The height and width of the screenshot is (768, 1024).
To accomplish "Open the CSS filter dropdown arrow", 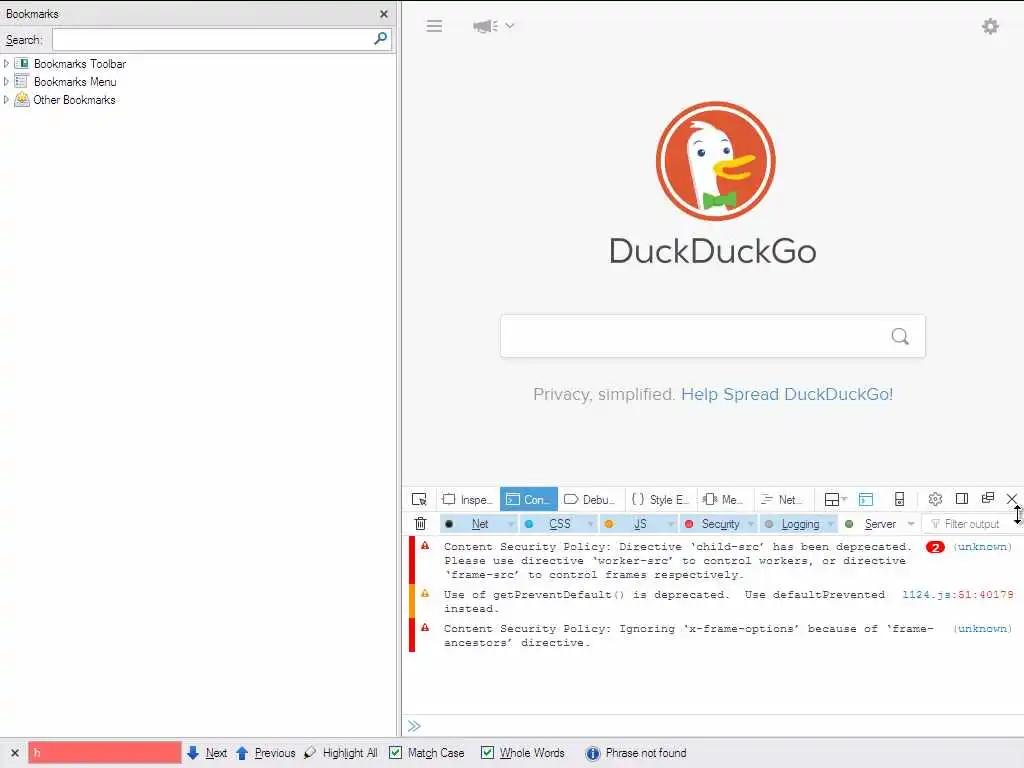I will 590,524.
